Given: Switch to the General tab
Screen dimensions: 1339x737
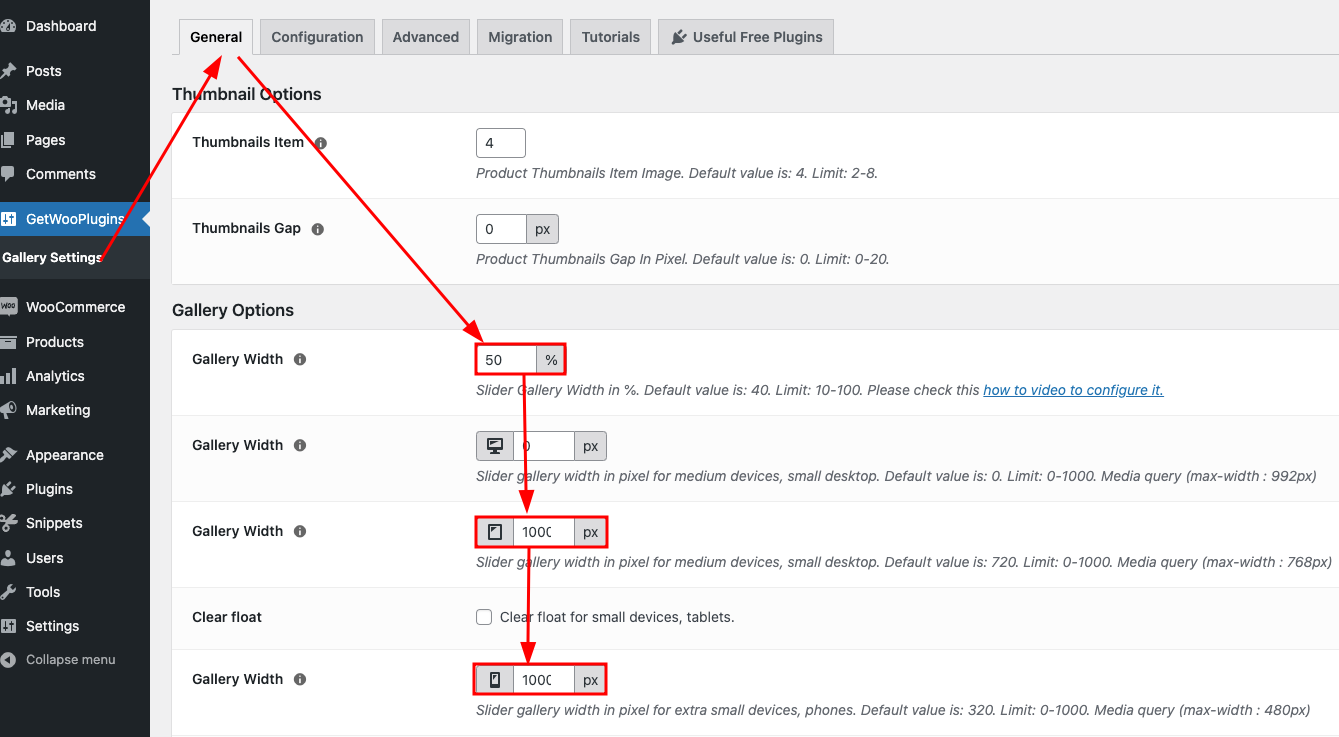Looking at the screenshot, I should coord(216,37).
